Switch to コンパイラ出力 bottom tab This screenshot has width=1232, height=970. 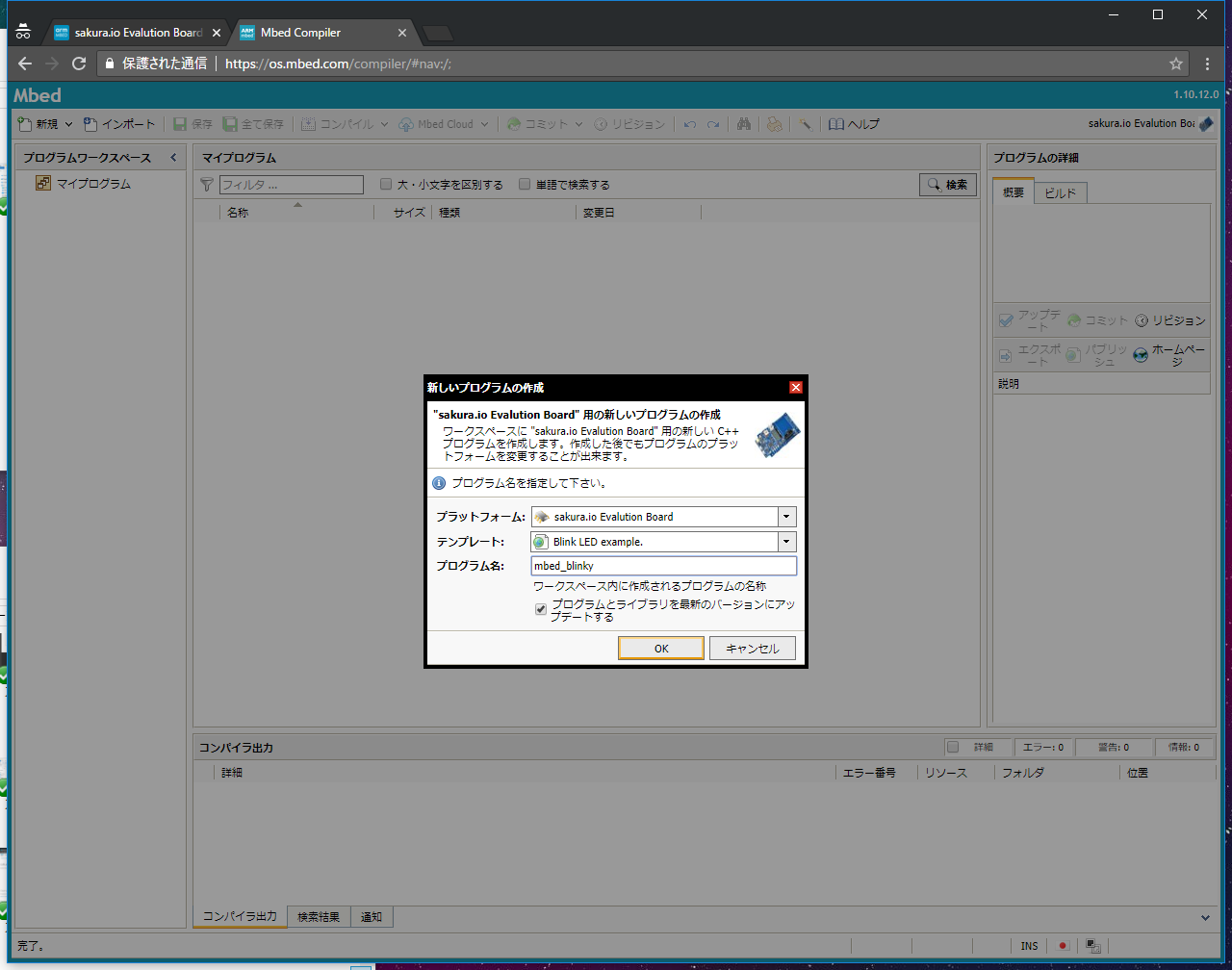coord(240,916)
